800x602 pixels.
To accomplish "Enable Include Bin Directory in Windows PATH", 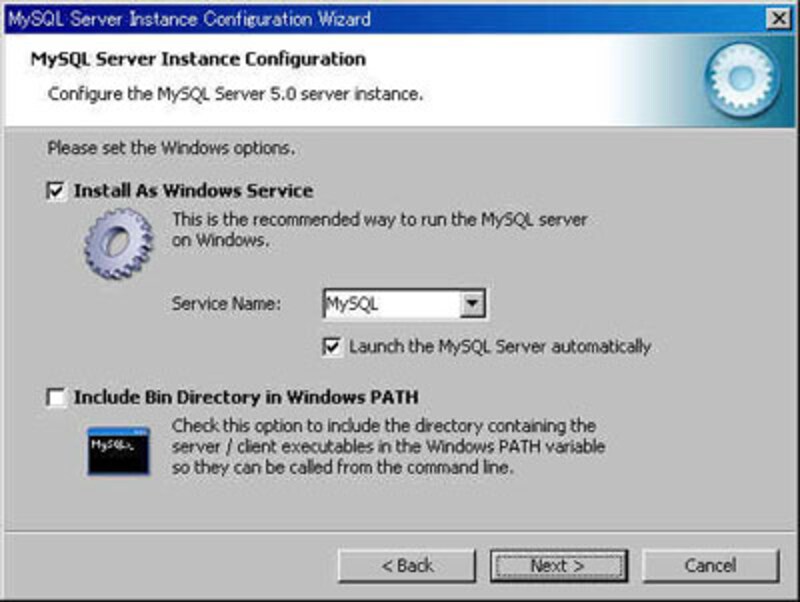I will 56,397.
